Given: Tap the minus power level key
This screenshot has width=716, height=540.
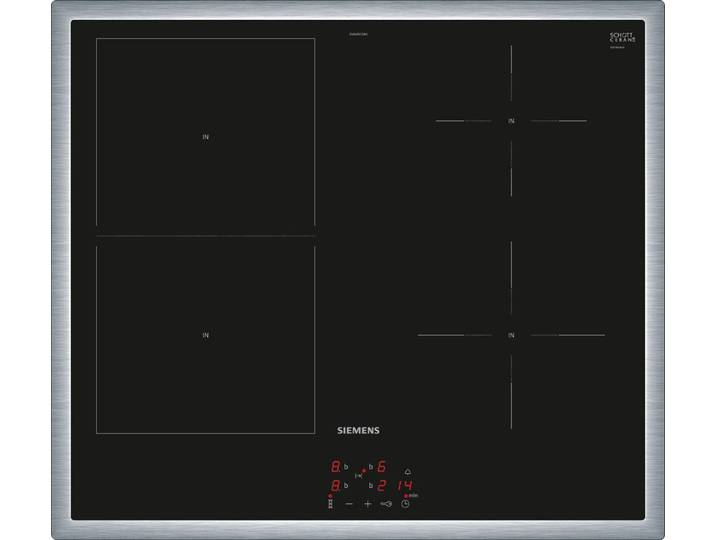Looking at the screenshot, I should pyautogui.click(x=349, y=504).
